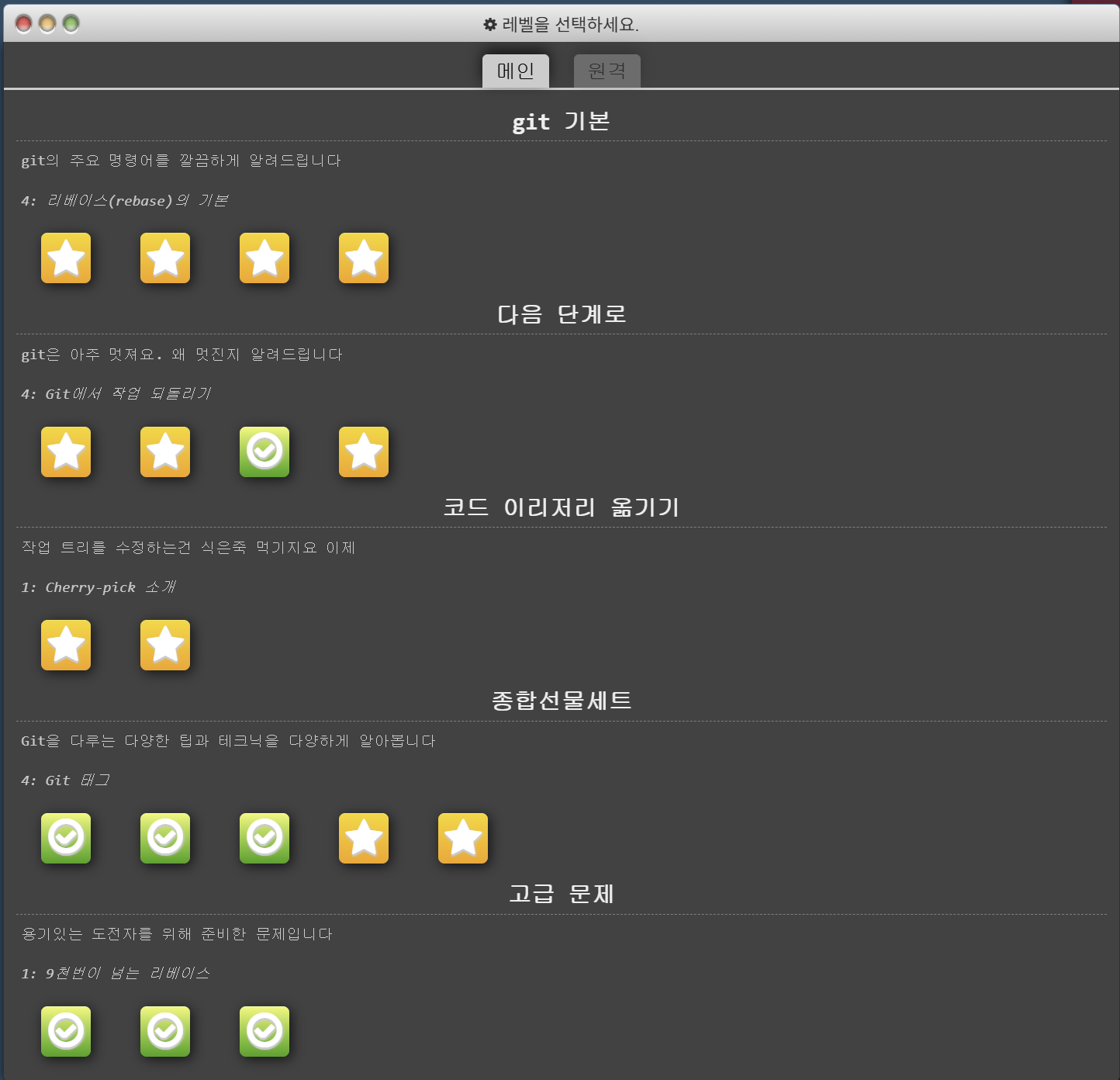Open fifth level star in 종합선물세트

pyautogui.click(x=463, y=838)
